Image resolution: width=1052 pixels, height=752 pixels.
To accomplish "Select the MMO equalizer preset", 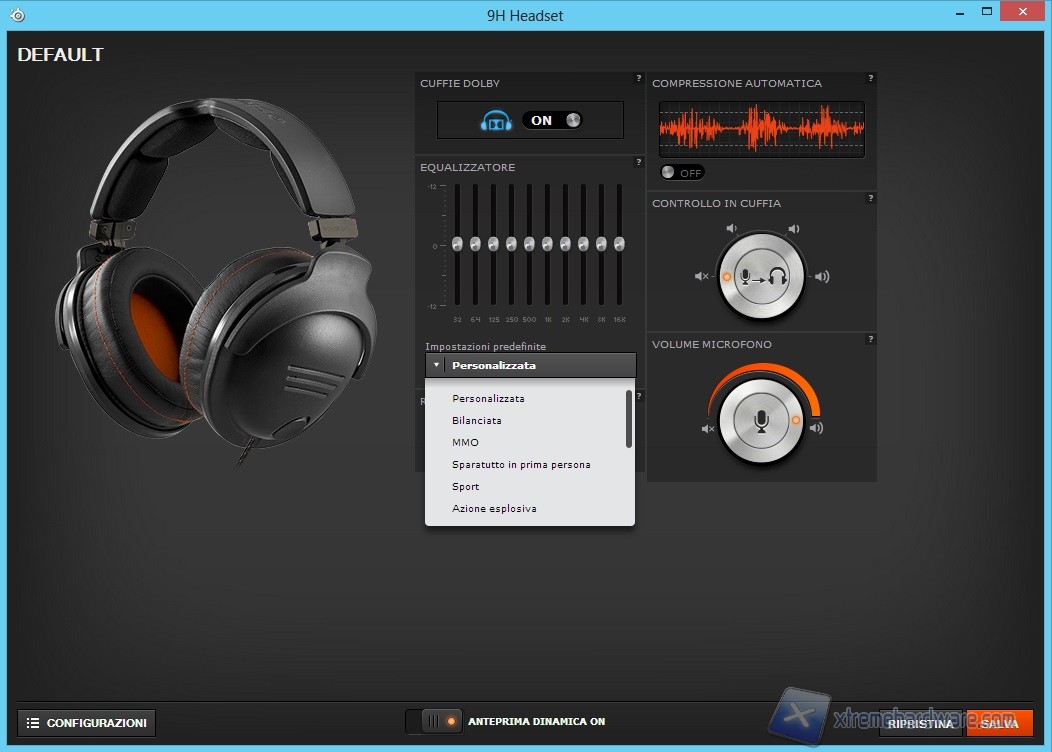I will click(465, 442).
